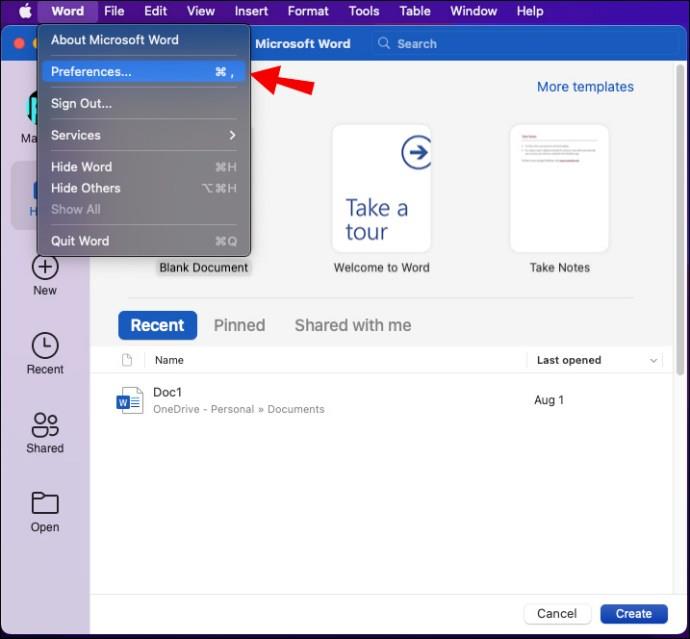The height and width of the screenshot is (639, 690).
Task: Click the vertical scrollbar
Action: [x=680, y=220]
